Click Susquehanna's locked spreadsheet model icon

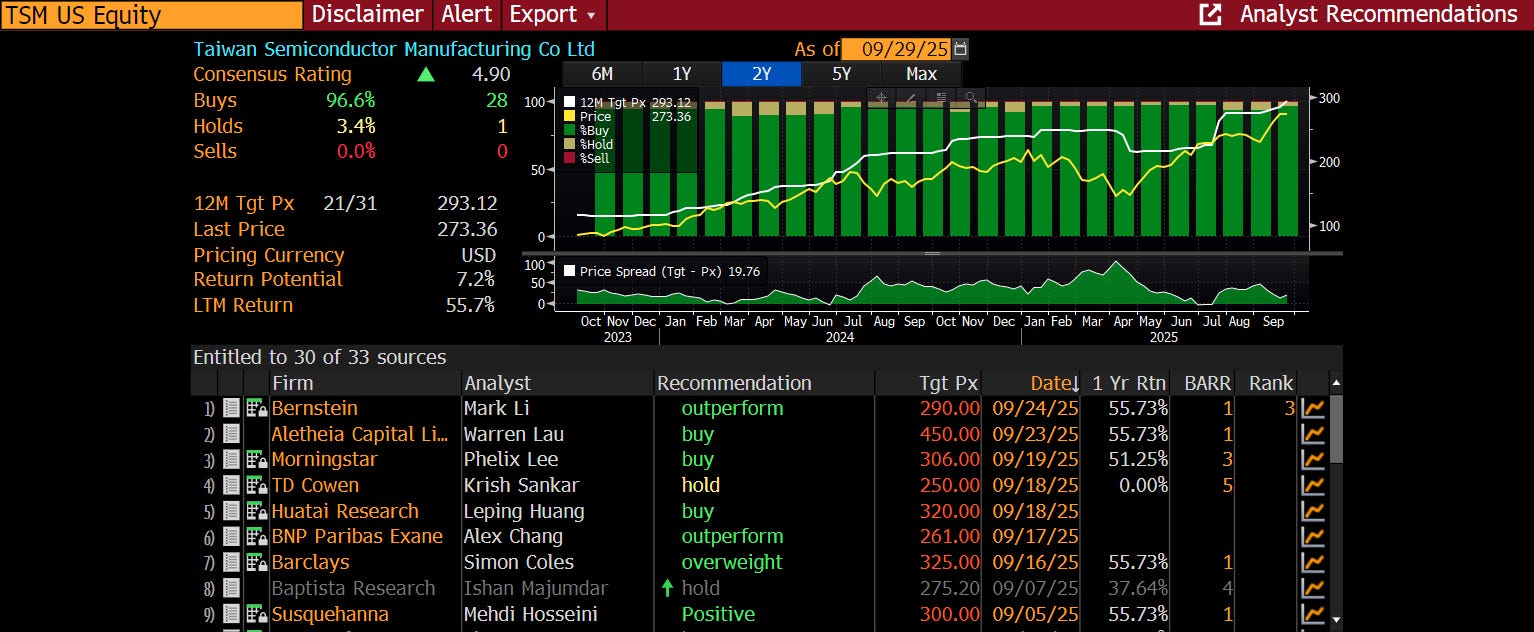click(x=257, y=614)
